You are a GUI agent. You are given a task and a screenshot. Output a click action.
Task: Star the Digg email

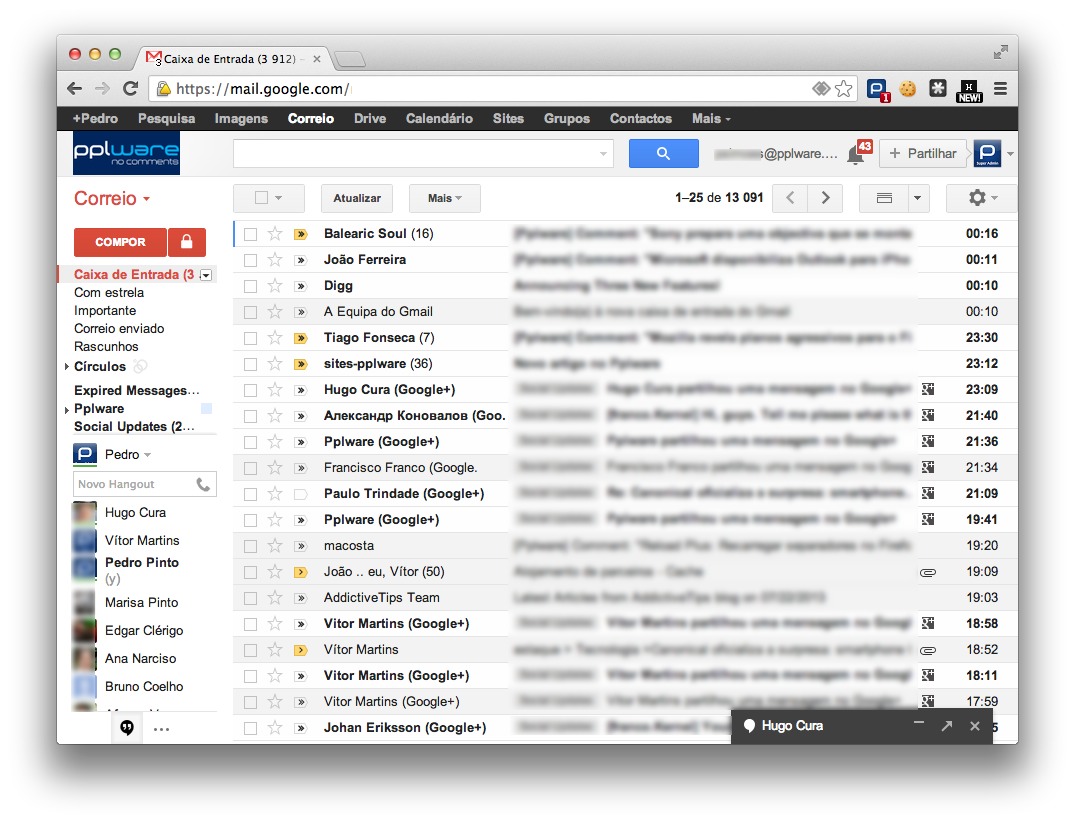pos(275,286)
